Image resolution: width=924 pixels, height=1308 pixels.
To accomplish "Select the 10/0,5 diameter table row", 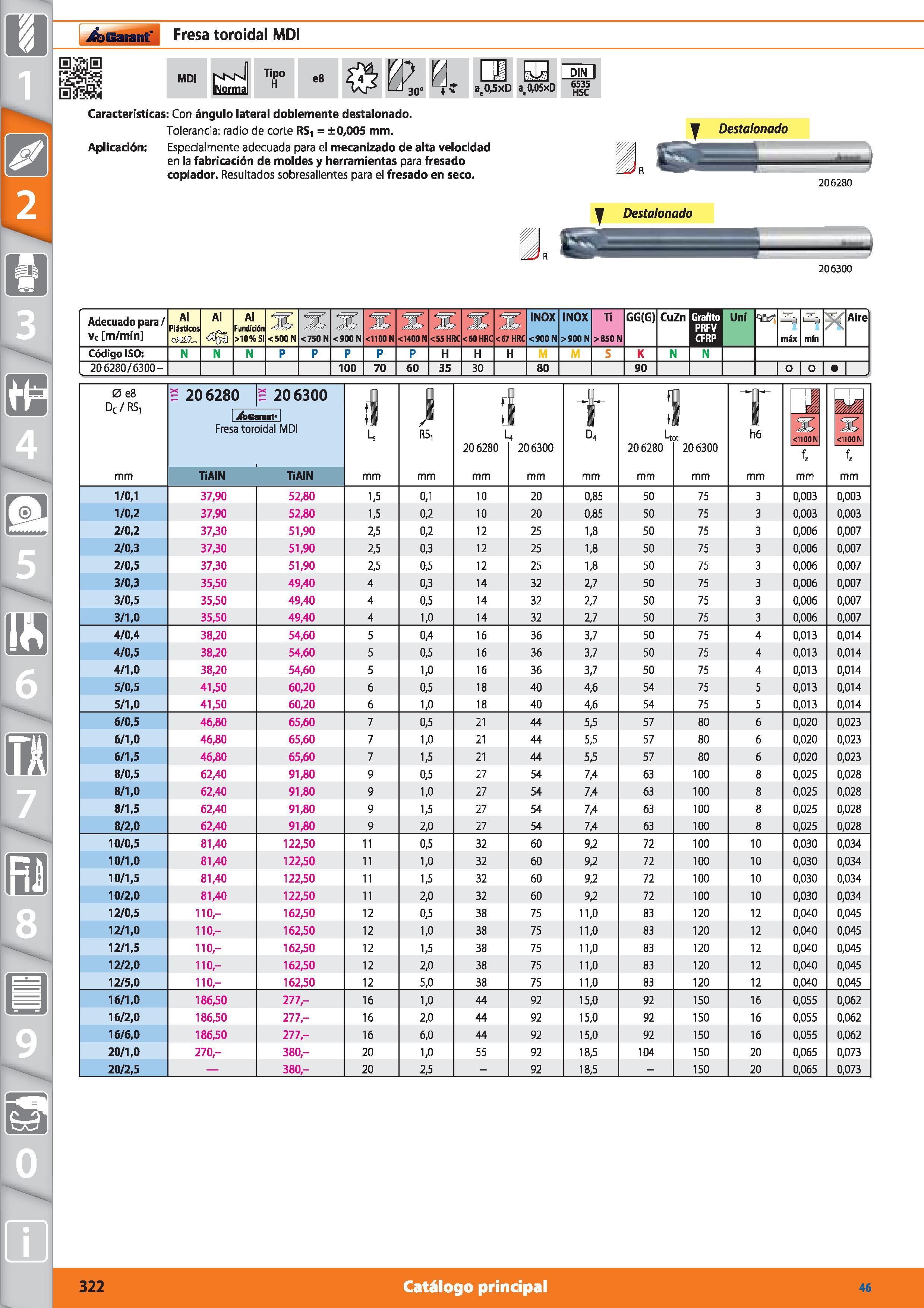I will click(475, 843).
